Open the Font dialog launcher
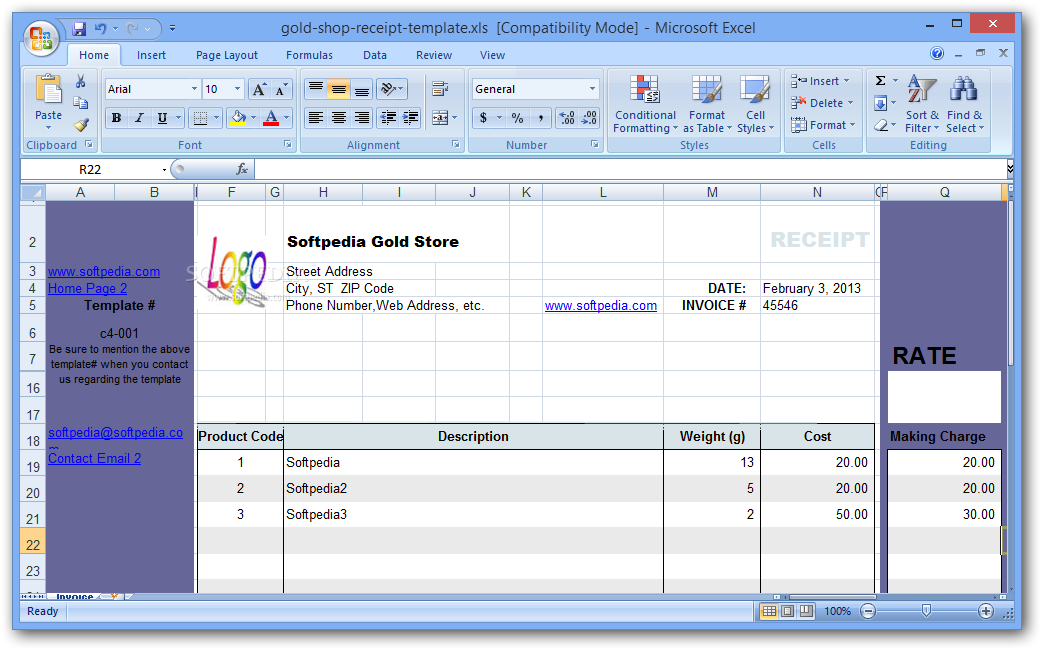Viewport: 1042px width, 650px height. pos(288,144)
